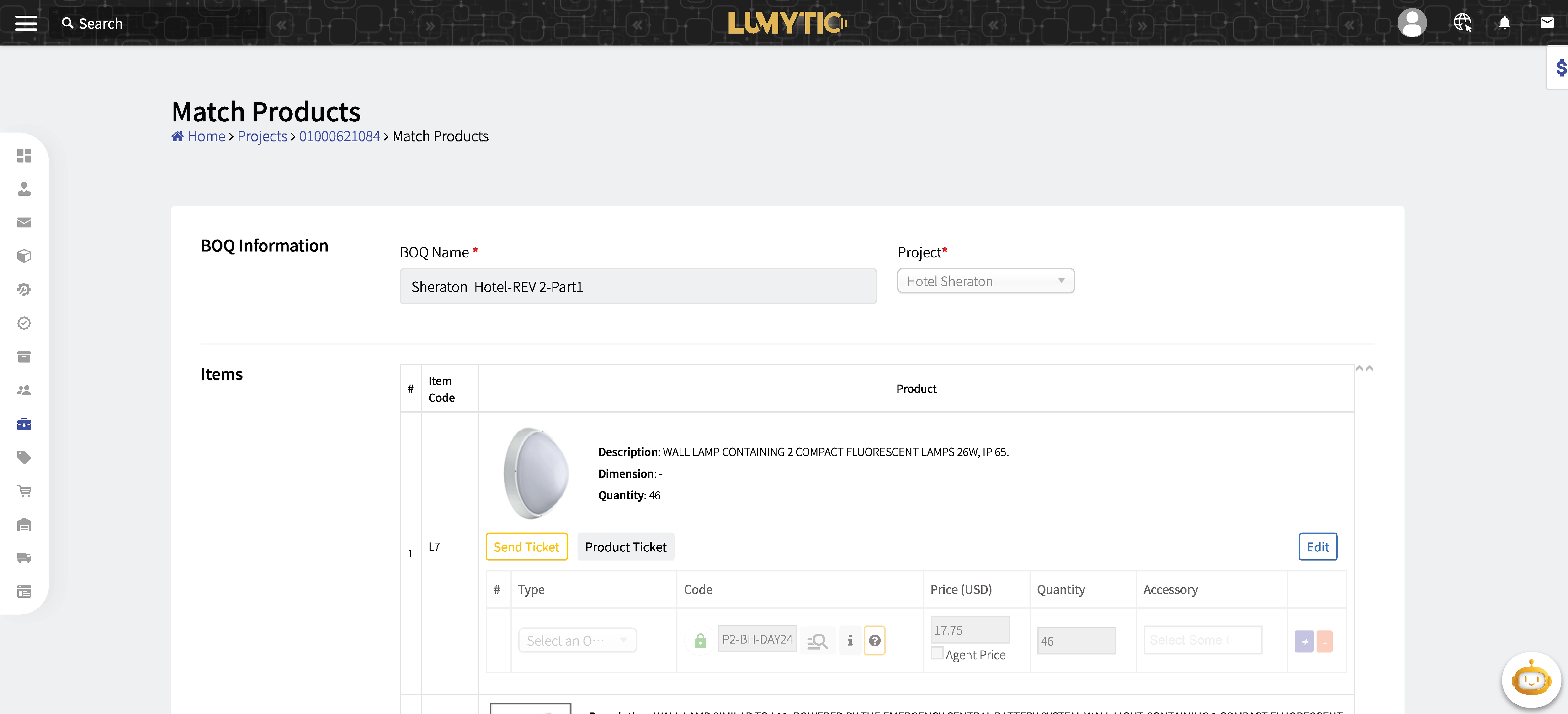Screen dimensions: 1568x714
Task: Open the Type 'Select an Option' dropdown
Action: pyautogui.click(x=577, y=640)
